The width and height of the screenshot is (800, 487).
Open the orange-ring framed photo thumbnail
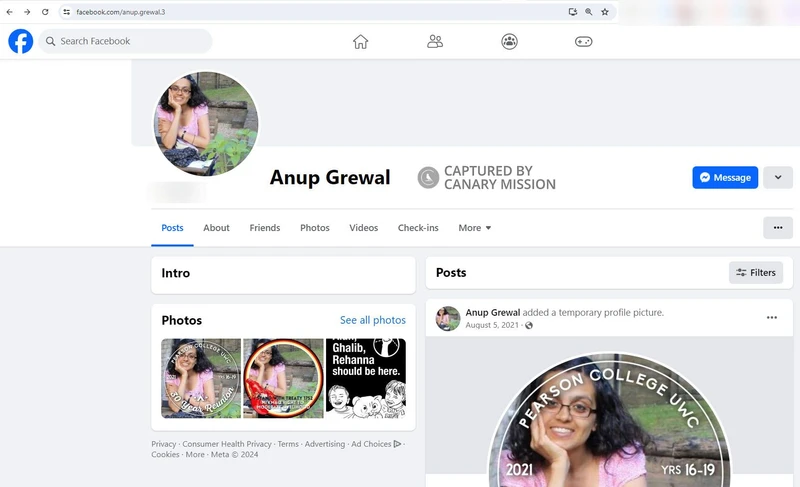(x=284, y=378)
